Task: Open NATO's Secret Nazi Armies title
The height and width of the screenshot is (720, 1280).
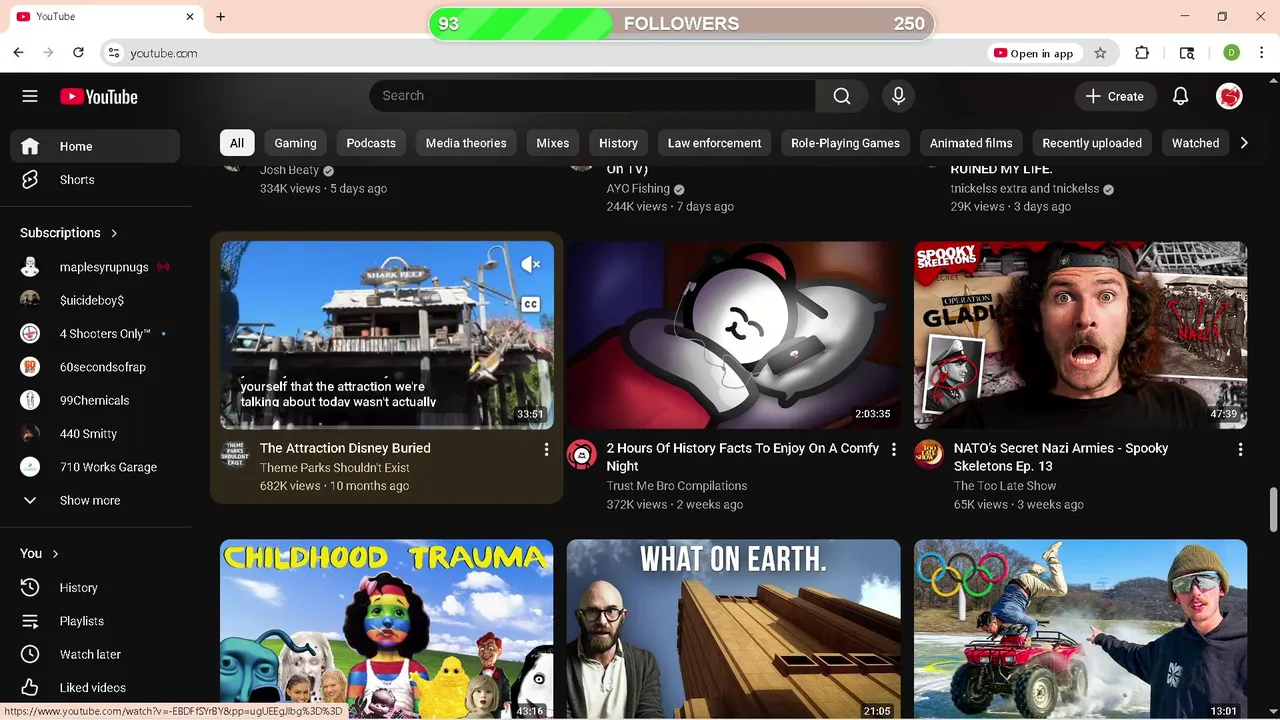Action: coord(1061,457)
